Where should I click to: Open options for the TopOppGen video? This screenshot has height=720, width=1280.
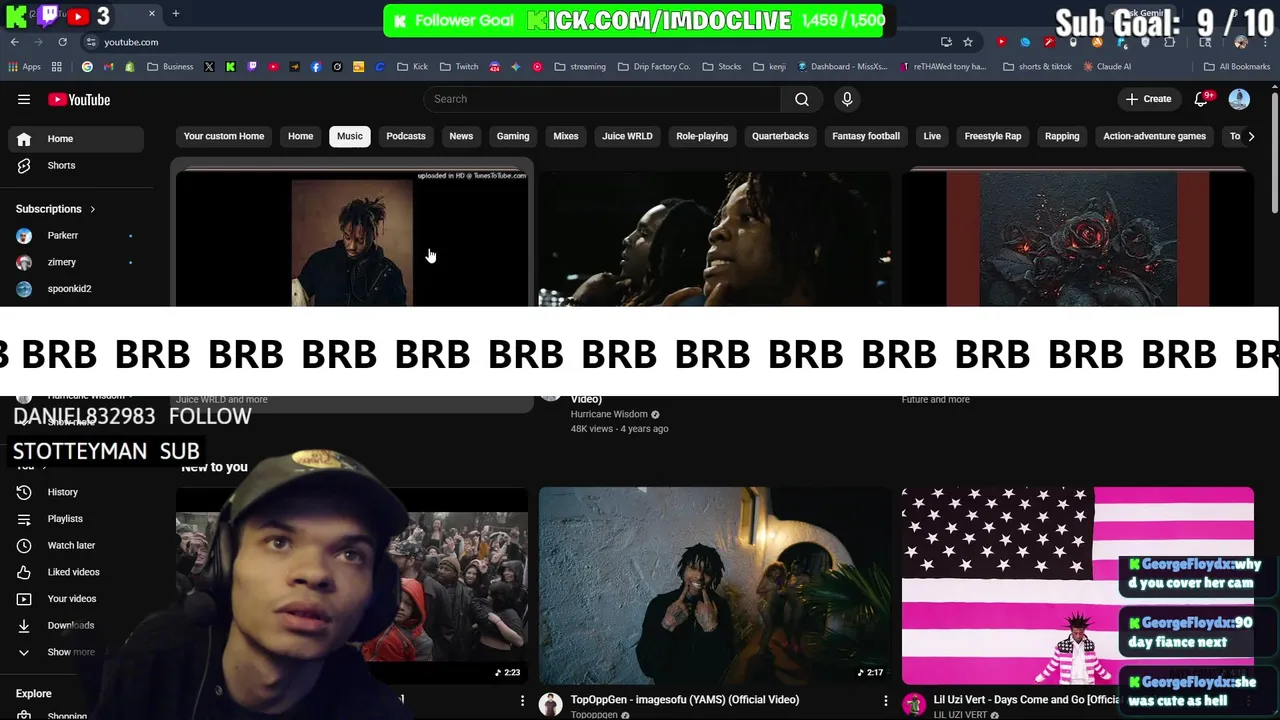[885, 702]
